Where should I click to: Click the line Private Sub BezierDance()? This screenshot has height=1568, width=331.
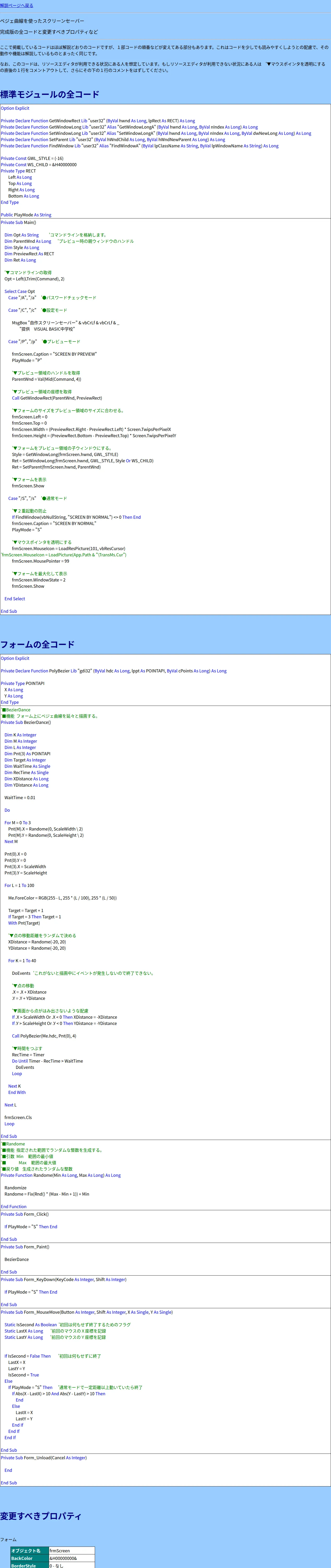pyautogui.click(x=26, y=723)
